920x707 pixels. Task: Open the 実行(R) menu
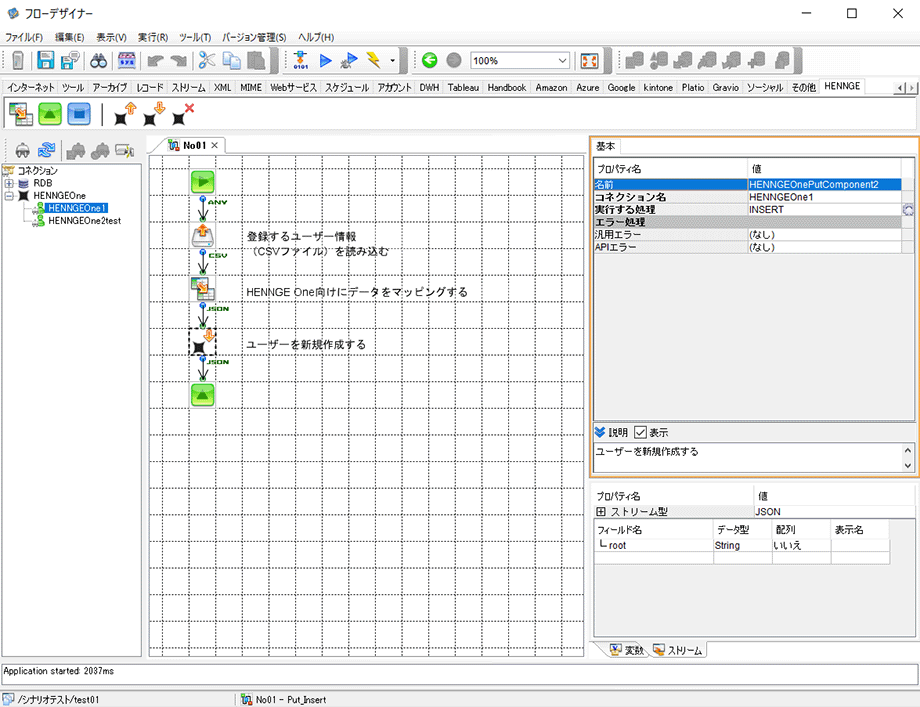click(153, 37)
